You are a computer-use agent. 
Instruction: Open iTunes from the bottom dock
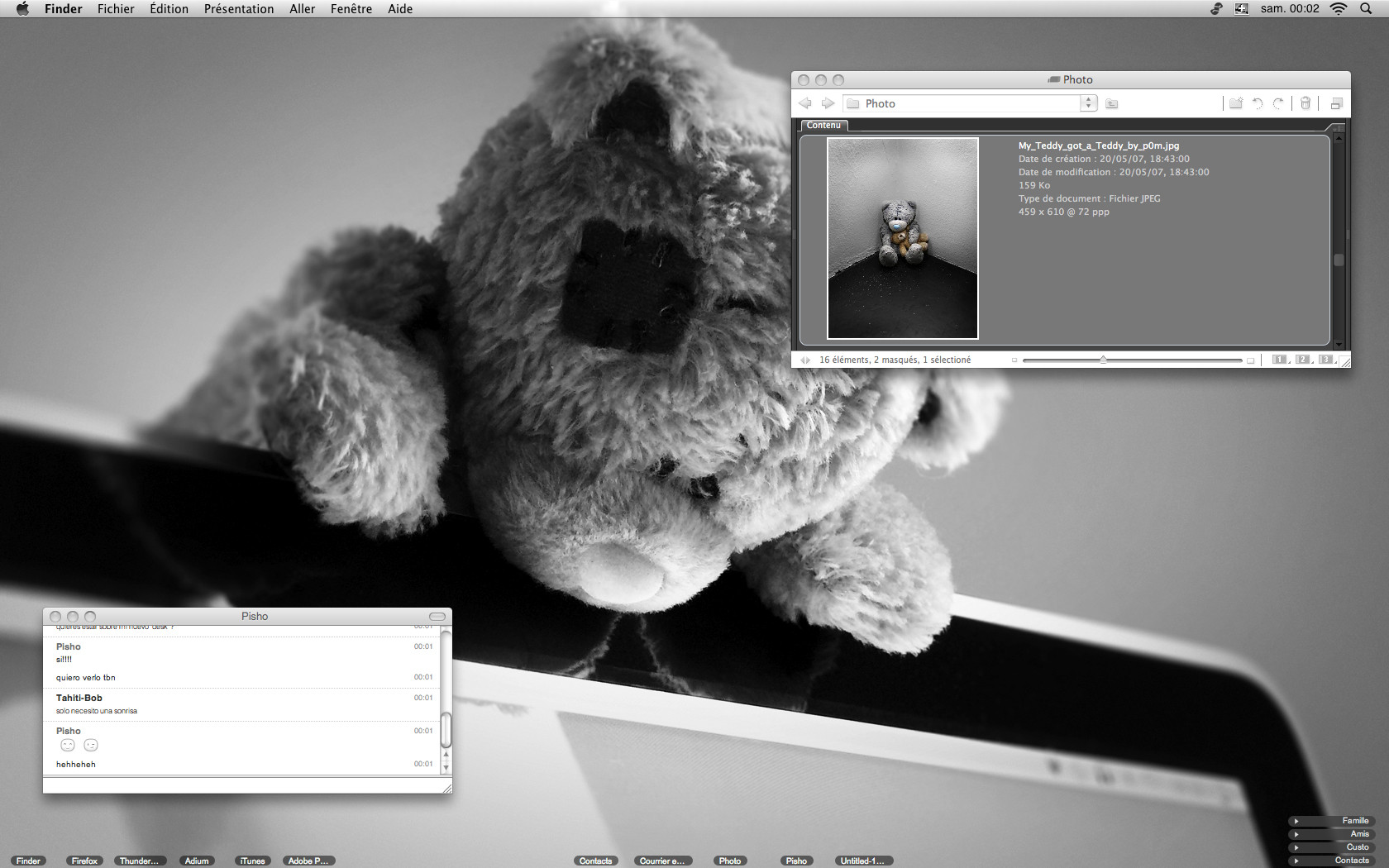pos(252,861)
